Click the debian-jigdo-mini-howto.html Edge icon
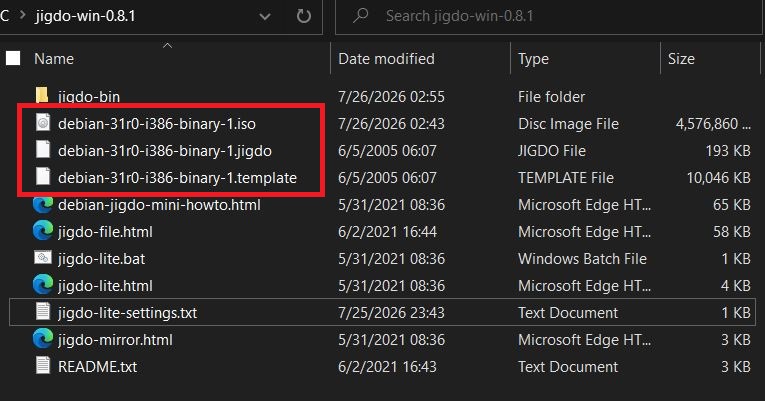The image size is (765, 401). pyautogui.click(x=43, y=204)
